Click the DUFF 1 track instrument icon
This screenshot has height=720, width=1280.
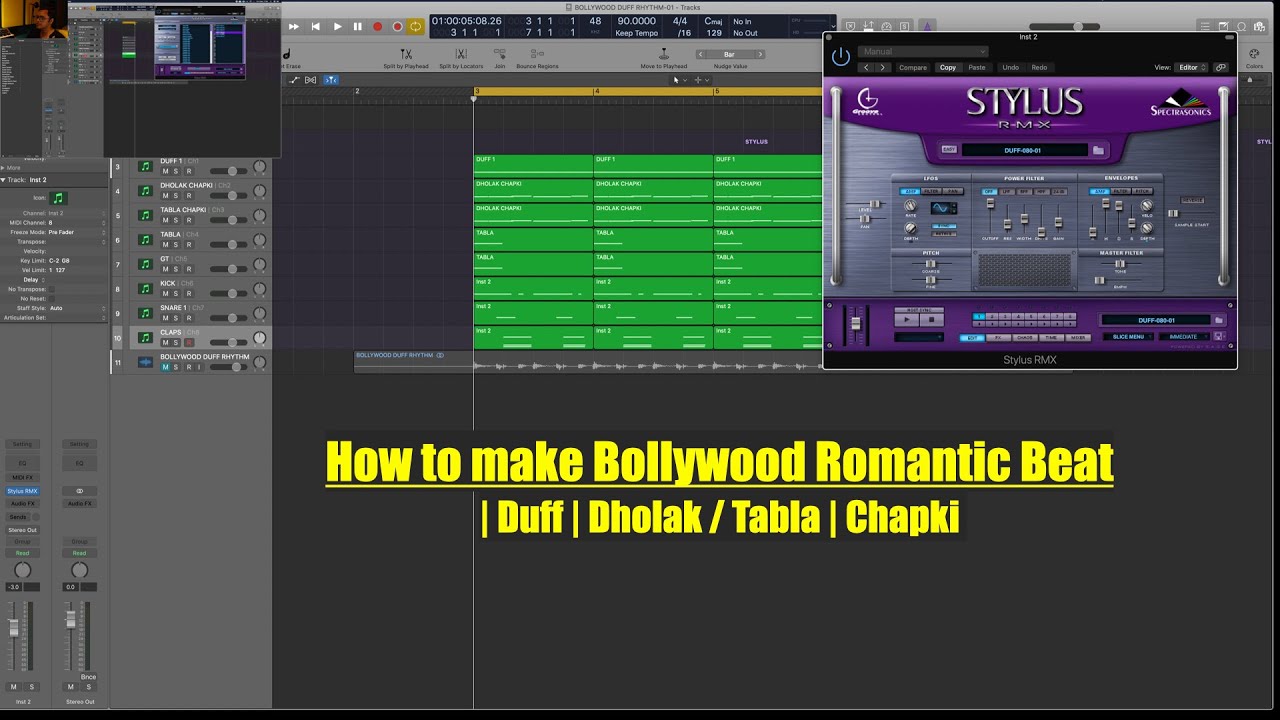pyautogui.click(x=145, y=167)
